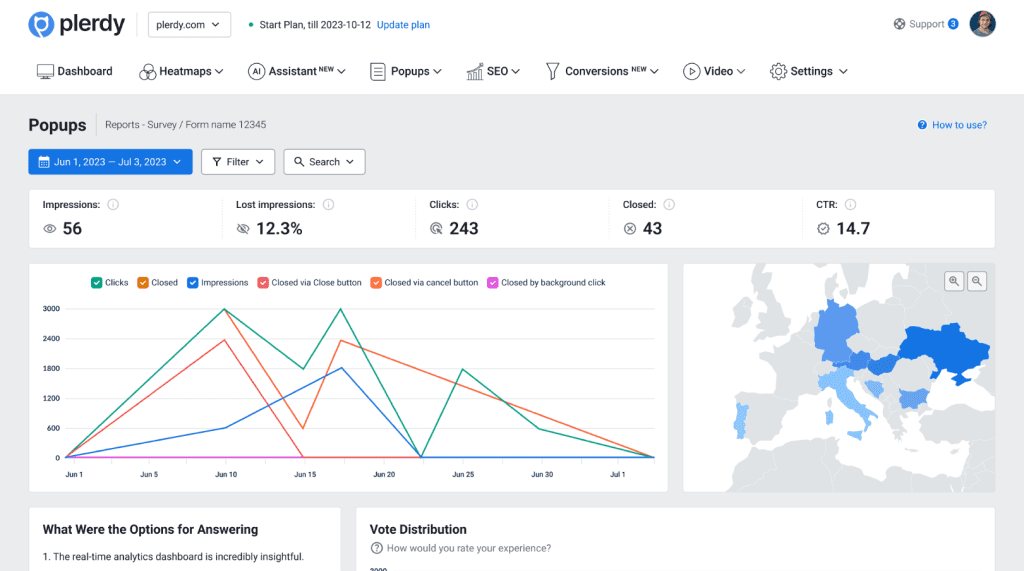1024x571 pixels.
Task: Open the user profile avatar
Action: pos(982,24)
